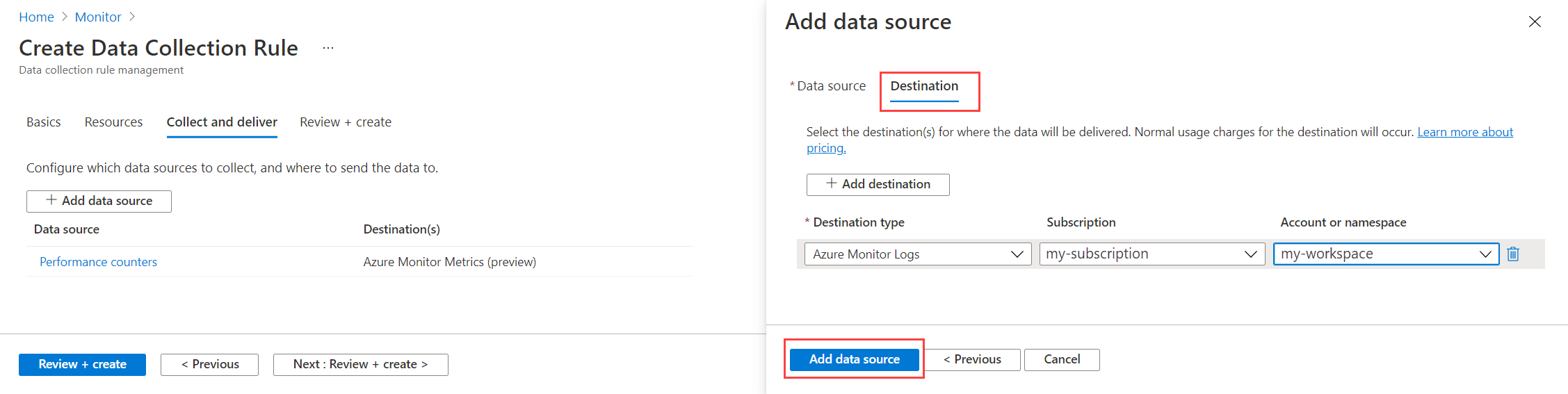Image resolution: width=1568 pixels, height=394 pixels.
Task: Open the Destination type dropdown
Action: click(917, 254)
